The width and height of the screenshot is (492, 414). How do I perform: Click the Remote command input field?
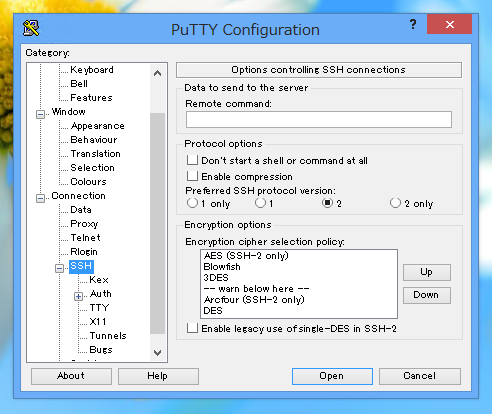319,120
